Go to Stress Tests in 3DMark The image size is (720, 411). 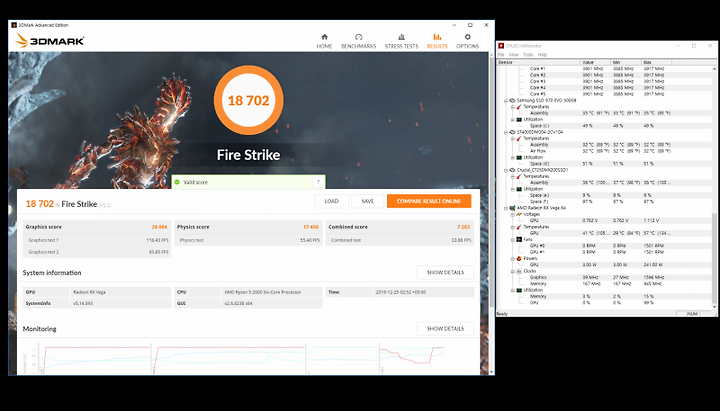401,41
